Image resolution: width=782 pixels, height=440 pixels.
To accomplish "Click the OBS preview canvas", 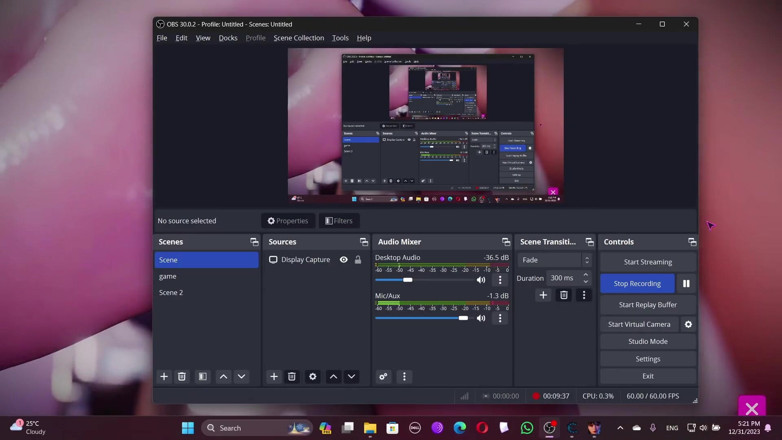I will 426,125.
